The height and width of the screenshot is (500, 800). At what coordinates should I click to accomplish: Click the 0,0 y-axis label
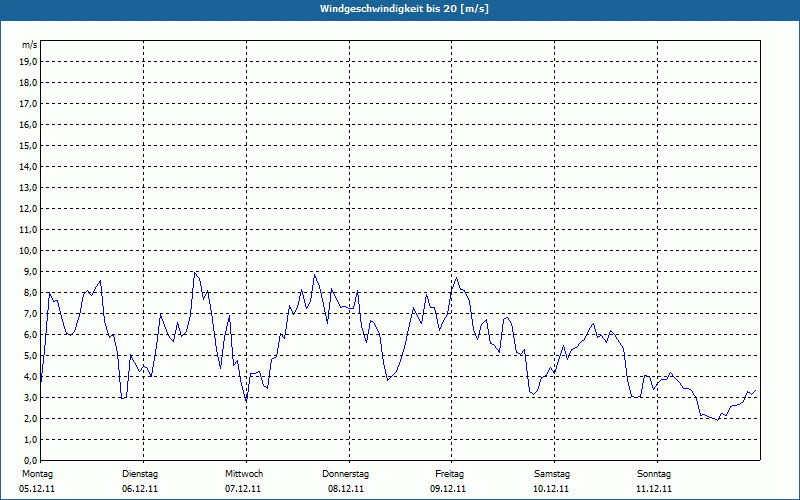pos(30,460)
